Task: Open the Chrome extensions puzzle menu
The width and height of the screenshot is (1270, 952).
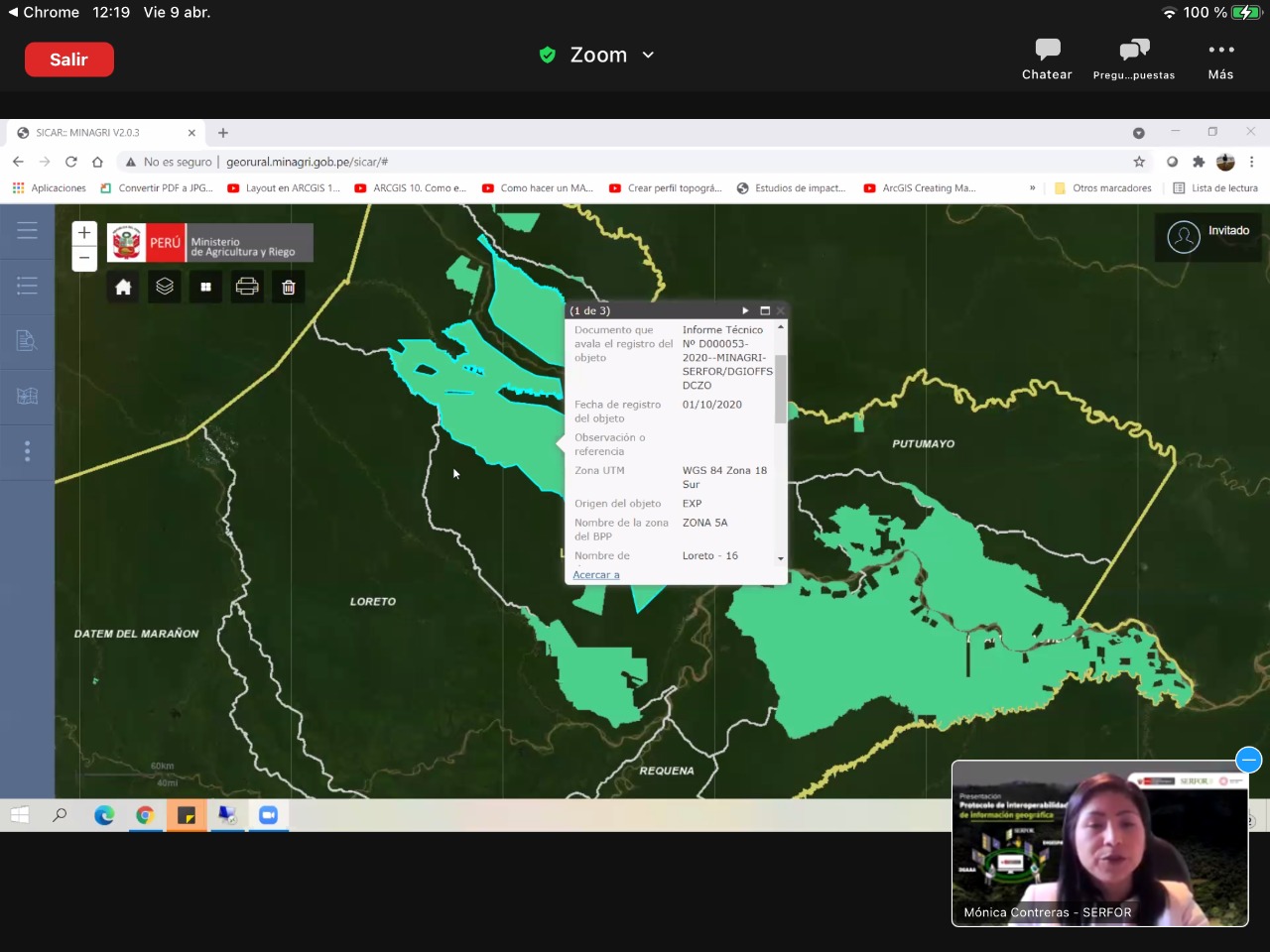Action: click(x=1199, y=162)
